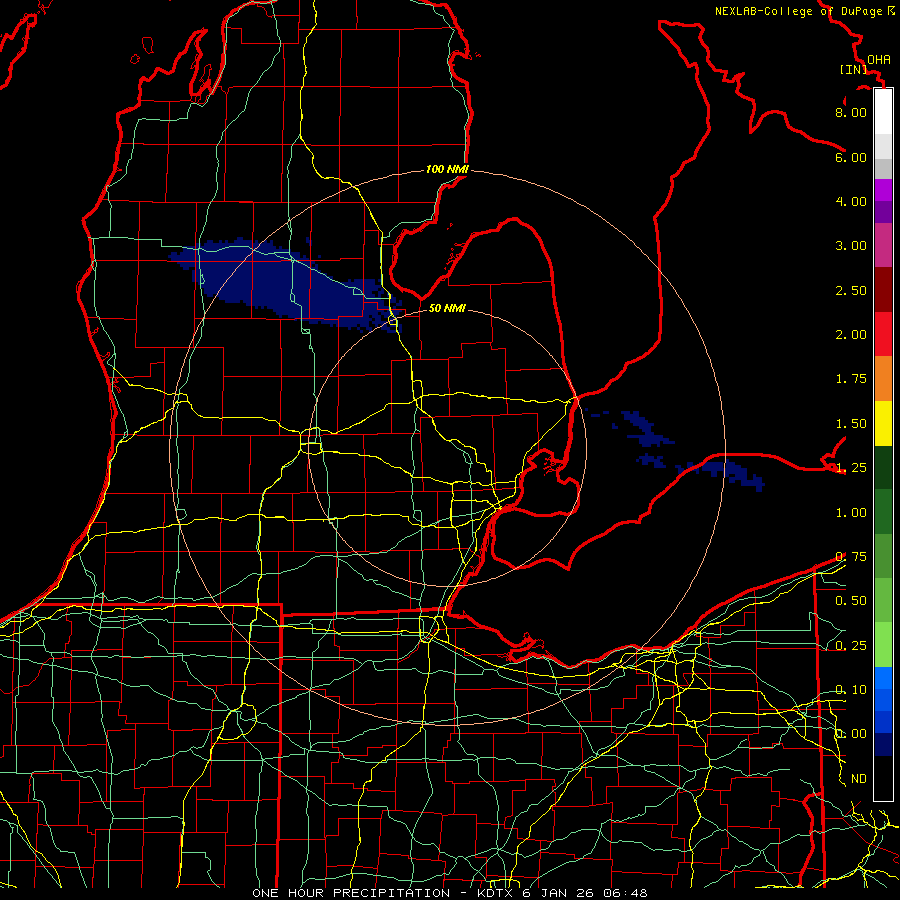900x900 pixels.
Task: Select the 1.50 legend value
Action: (851, 424)
